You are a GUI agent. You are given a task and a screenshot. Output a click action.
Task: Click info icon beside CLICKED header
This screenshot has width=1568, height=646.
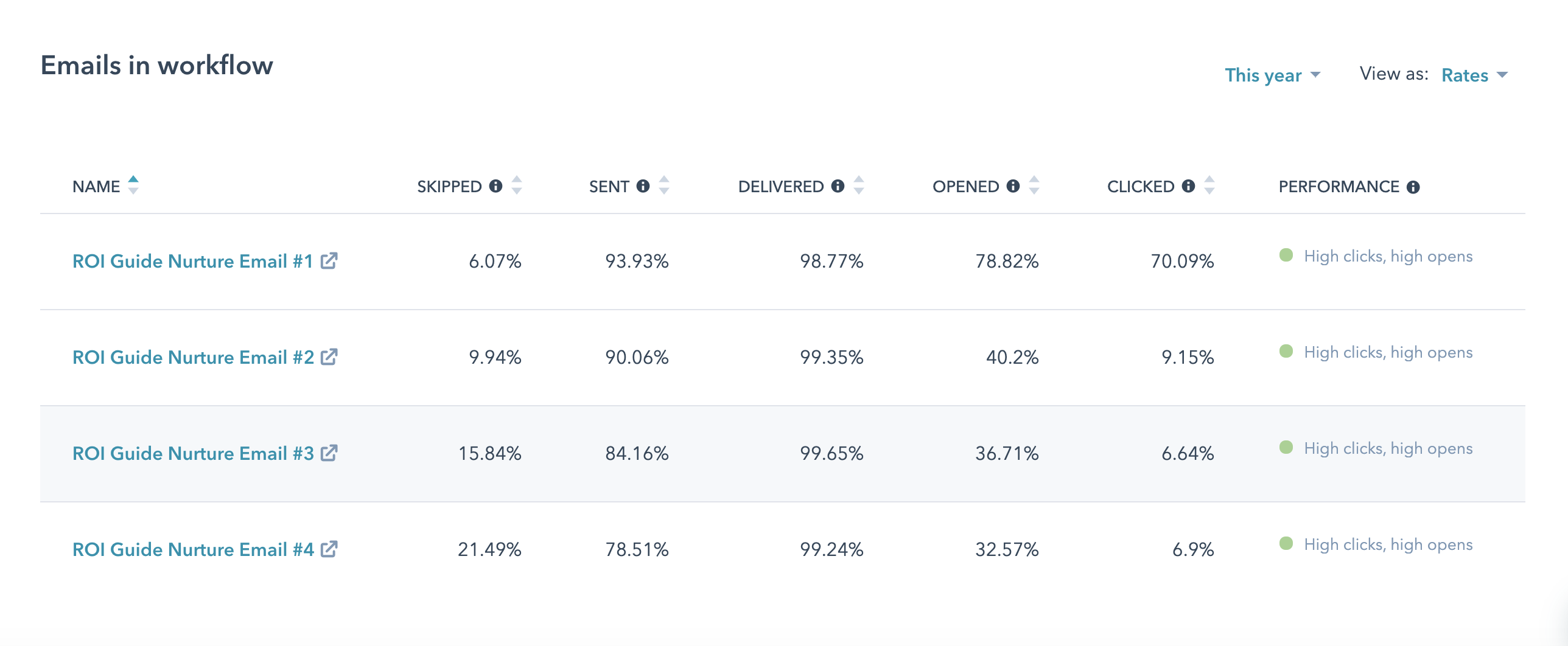pyautogui.click(x=1189, y=186)
